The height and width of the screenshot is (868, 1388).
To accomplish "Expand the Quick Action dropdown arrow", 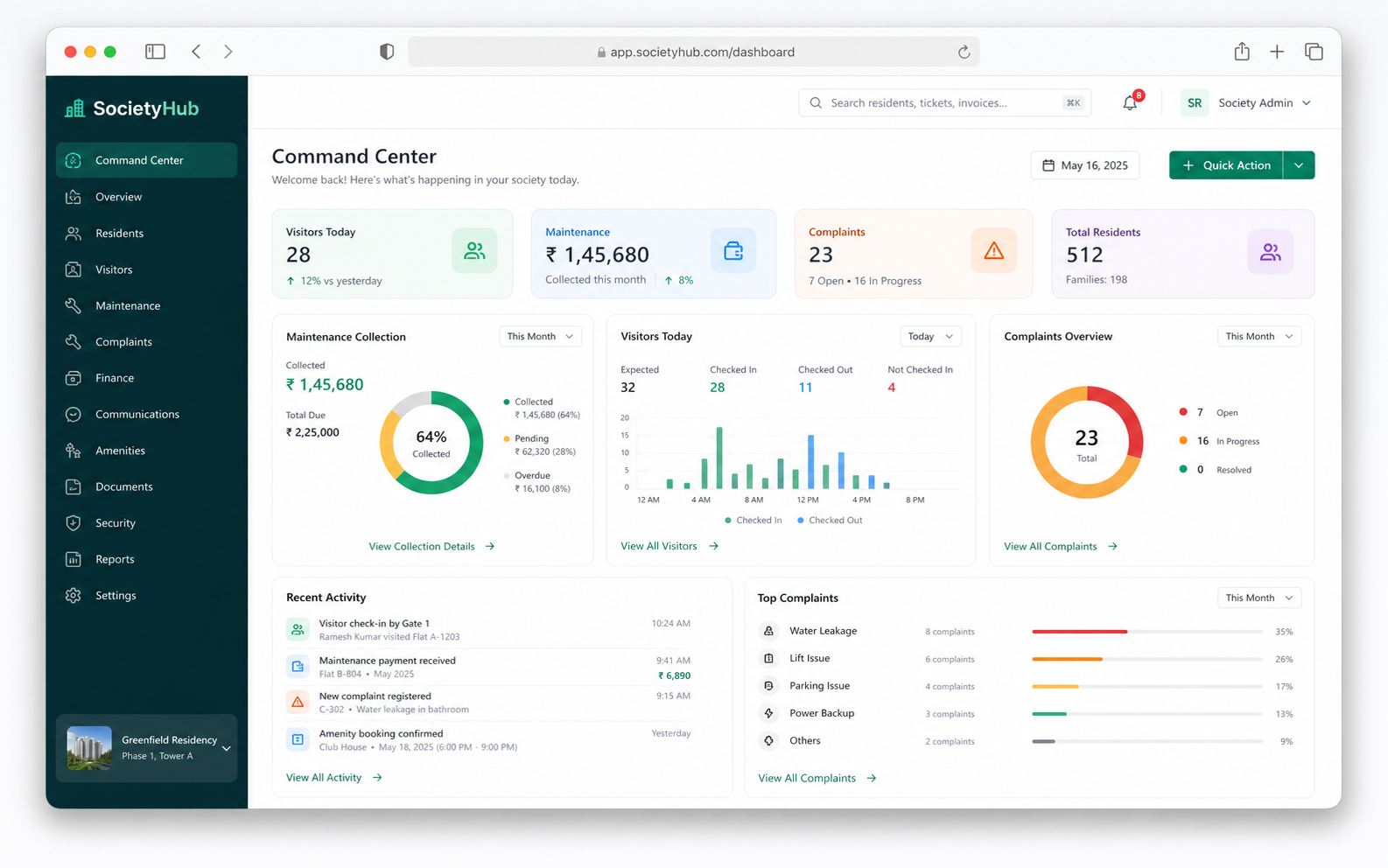I will pyautogui.click(x=1299, y=165).
